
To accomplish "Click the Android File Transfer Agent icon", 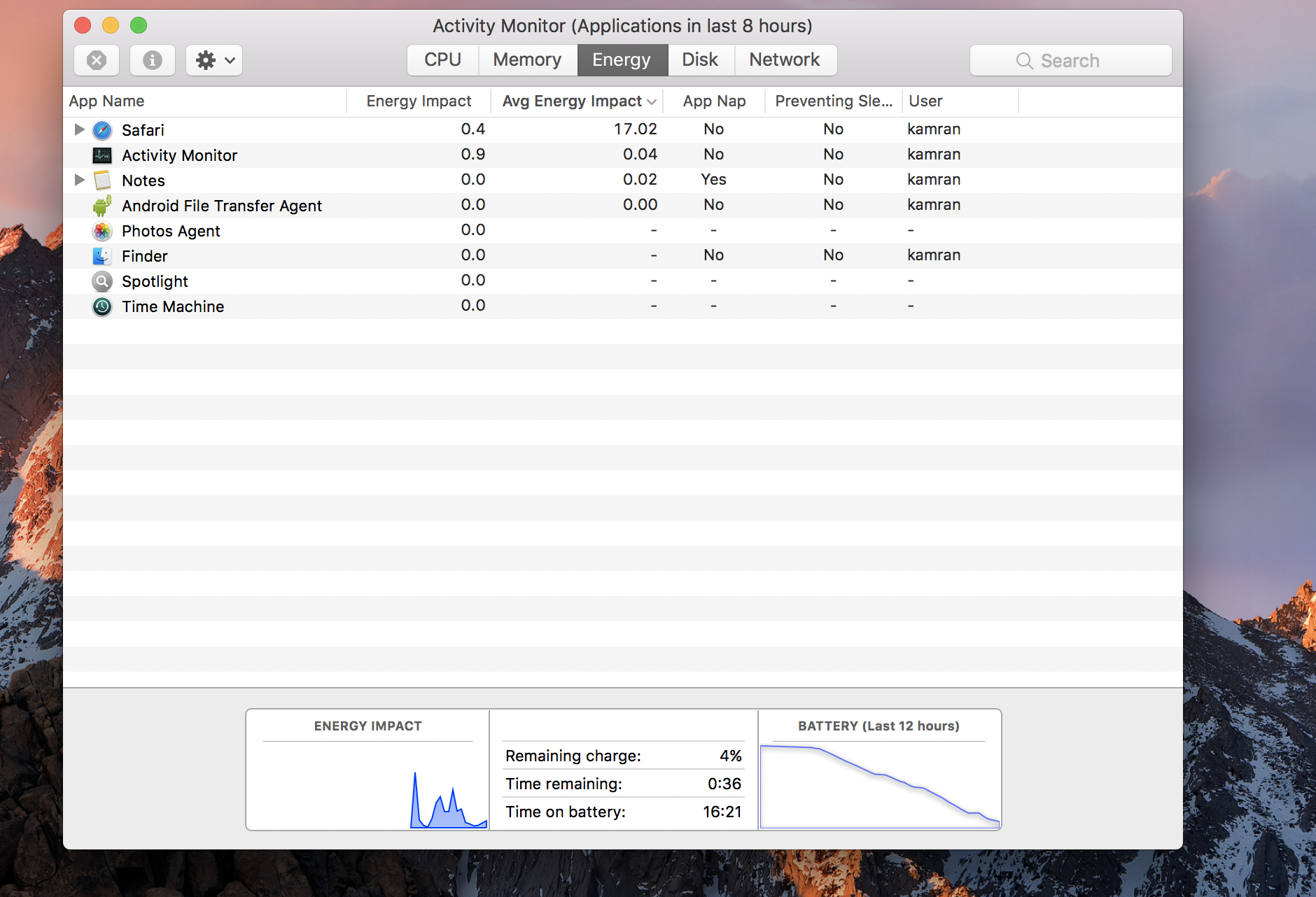I will (x=102, y=206).
